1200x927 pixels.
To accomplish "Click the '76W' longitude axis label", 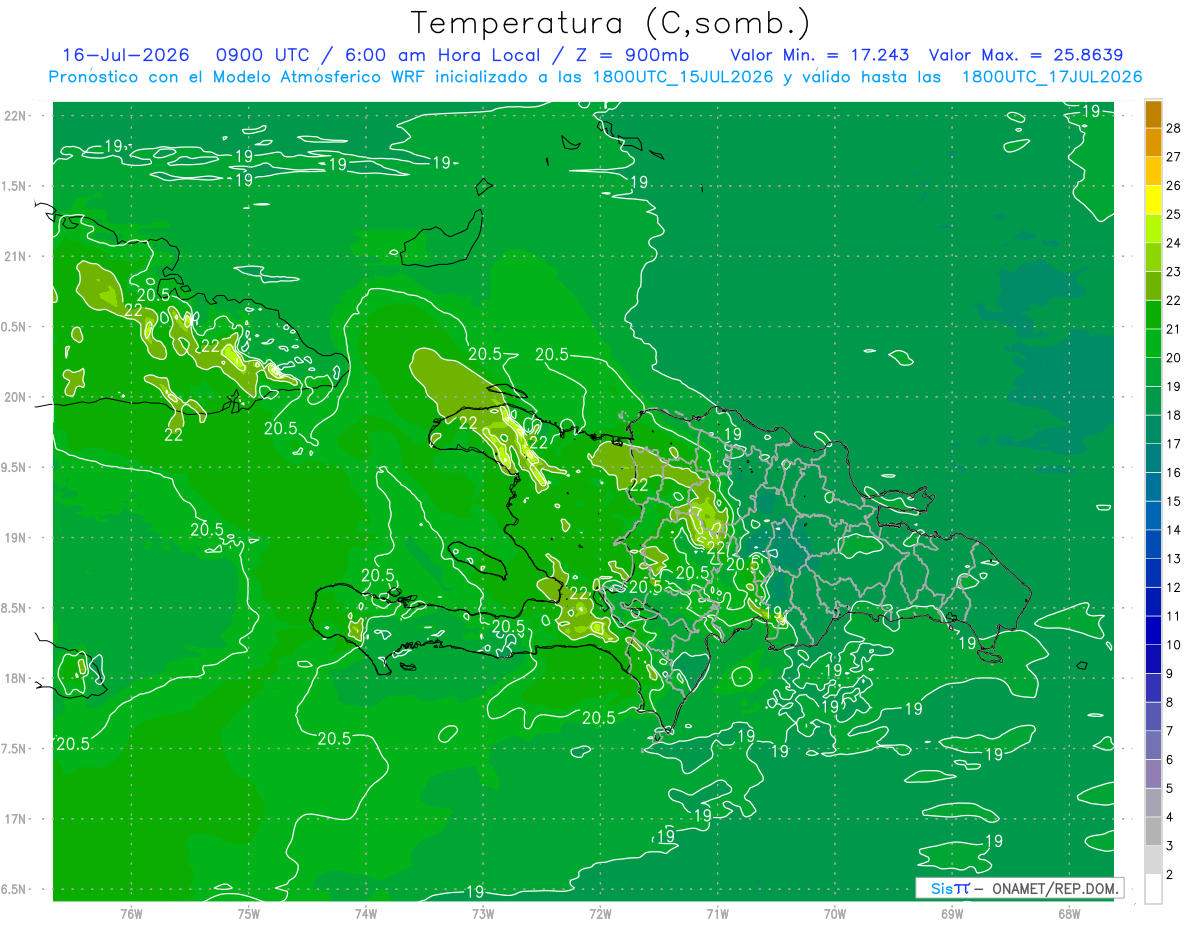I will pos(130,913).
